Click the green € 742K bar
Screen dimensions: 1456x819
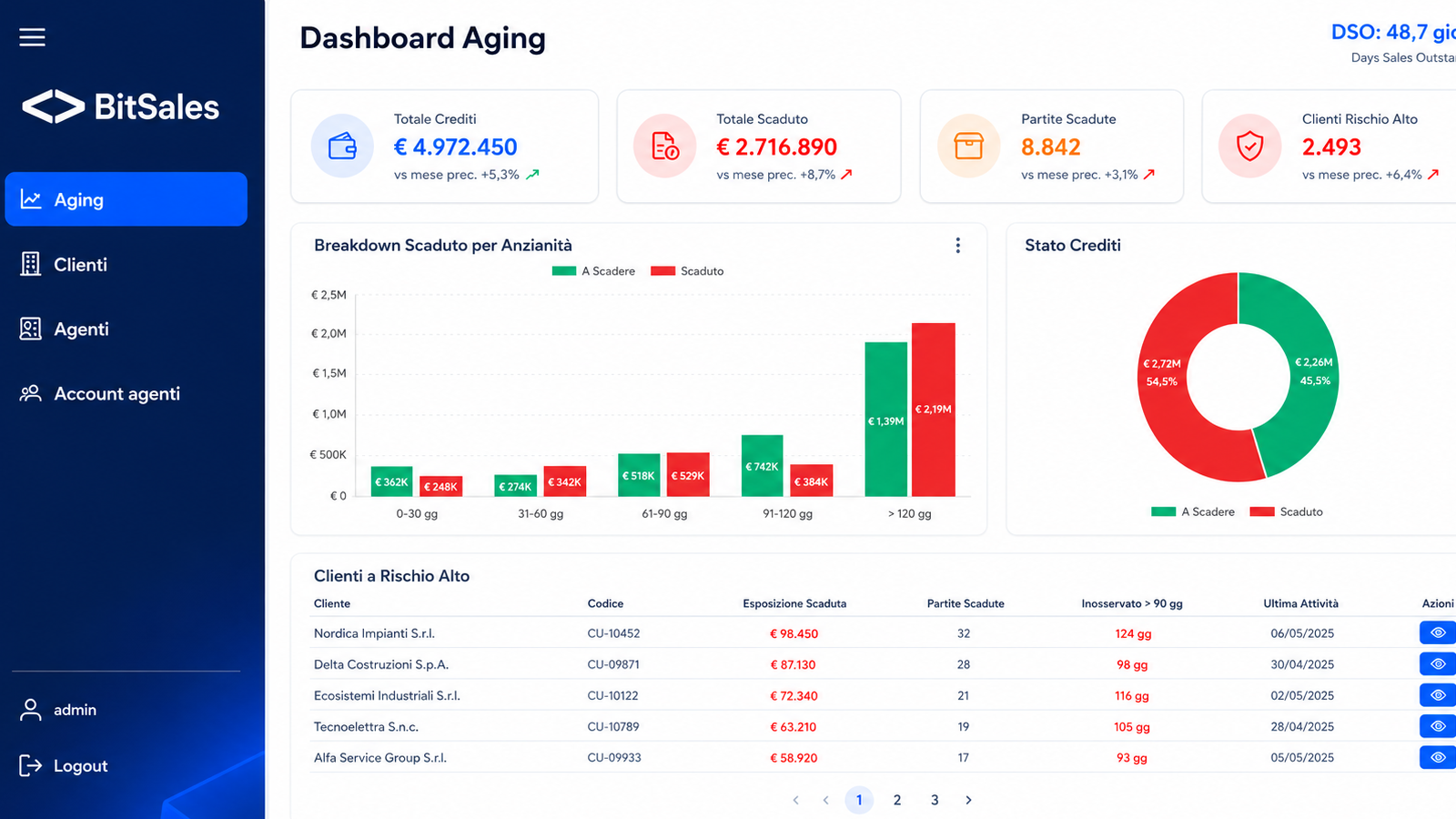coord(763,466)
